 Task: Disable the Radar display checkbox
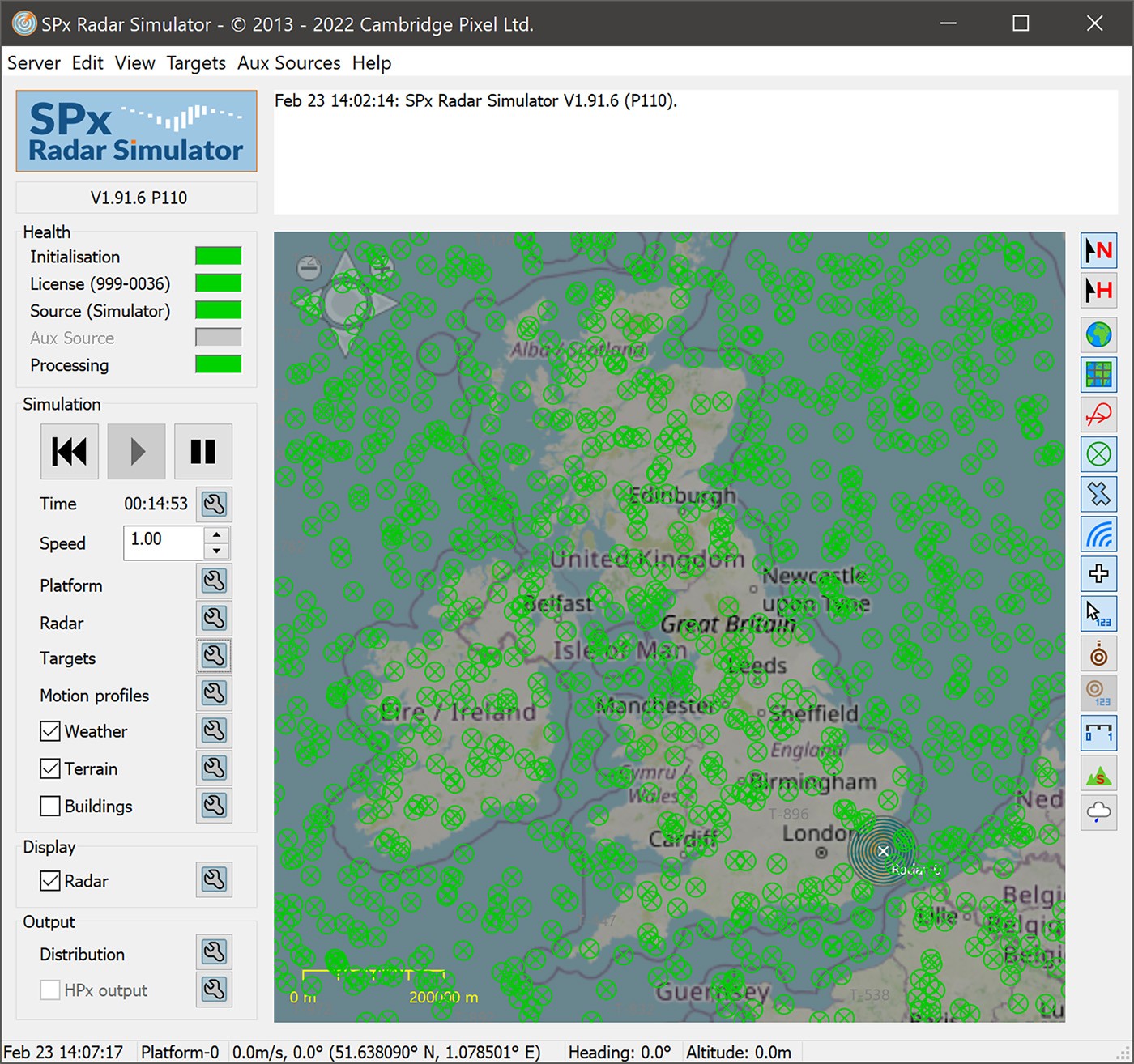(49, 880)
